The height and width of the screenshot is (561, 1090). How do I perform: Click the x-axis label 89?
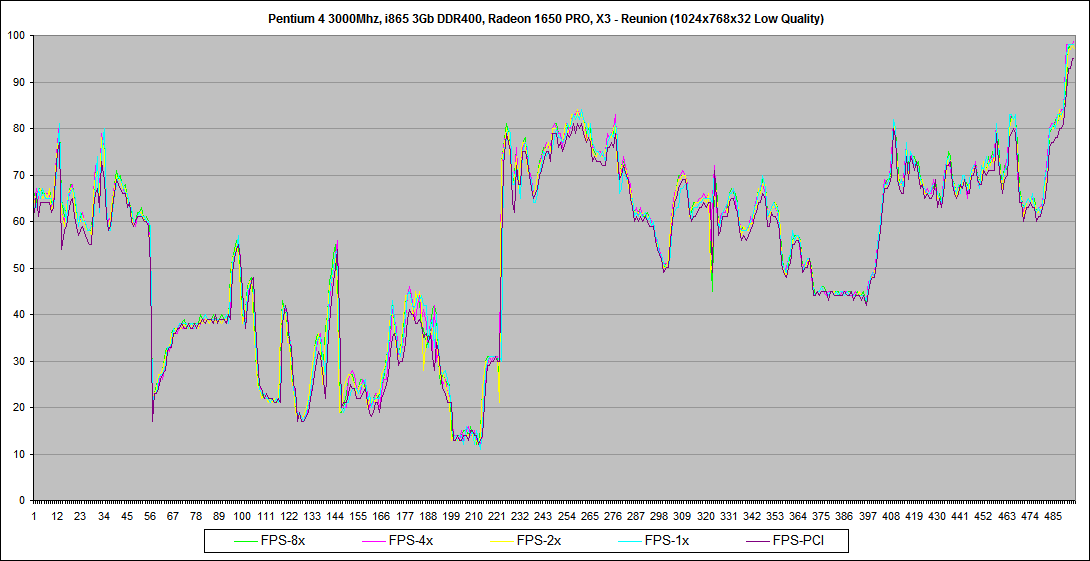point(219,517)
